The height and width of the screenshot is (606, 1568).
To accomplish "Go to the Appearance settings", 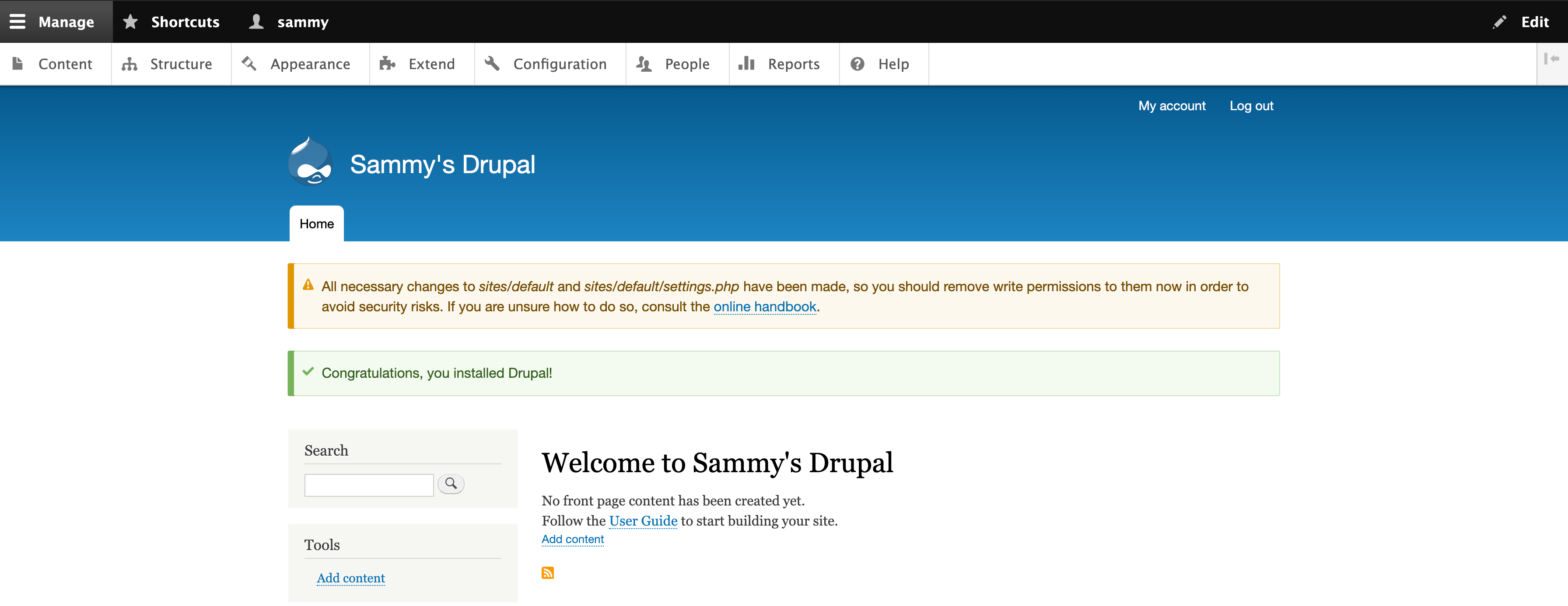I will coord(300,64).
